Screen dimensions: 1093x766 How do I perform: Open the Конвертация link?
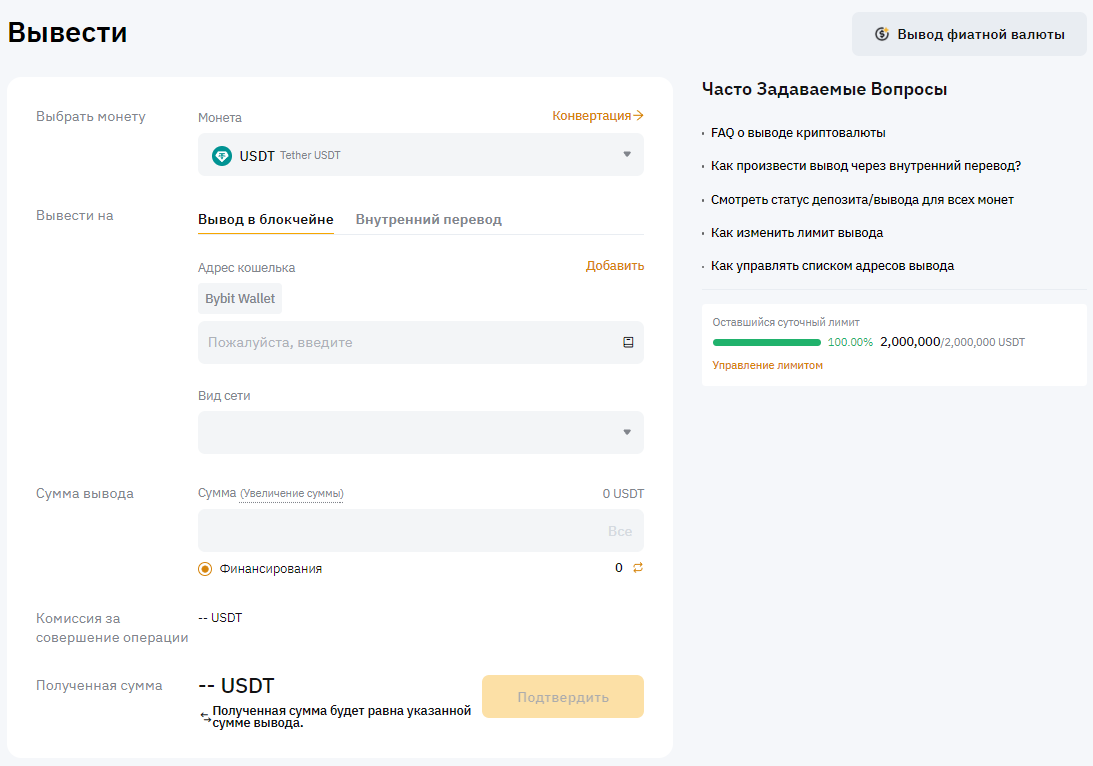pos(592,116)
